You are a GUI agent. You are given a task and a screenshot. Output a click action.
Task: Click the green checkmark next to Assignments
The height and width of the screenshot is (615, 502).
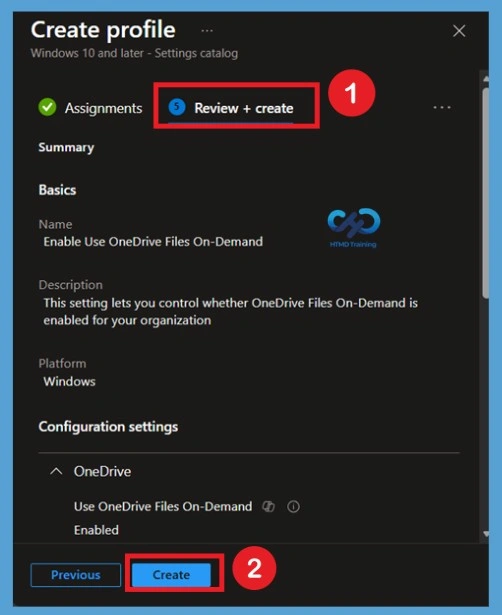[x=47, y=107]
